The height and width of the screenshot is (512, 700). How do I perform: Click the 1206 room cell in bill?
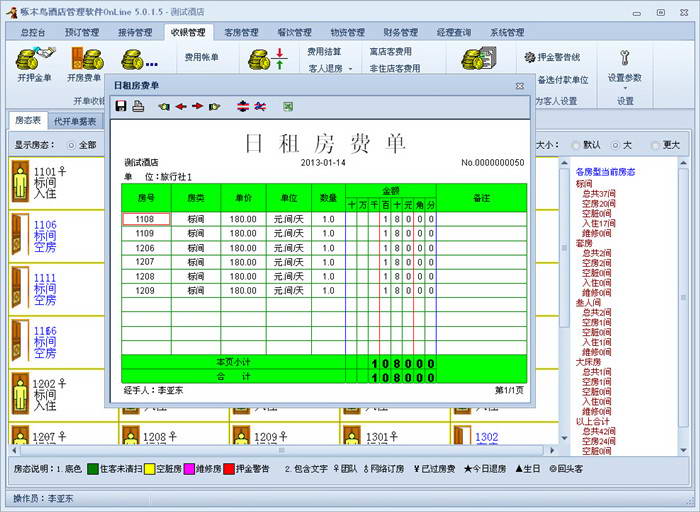click(x=146, y=248)
